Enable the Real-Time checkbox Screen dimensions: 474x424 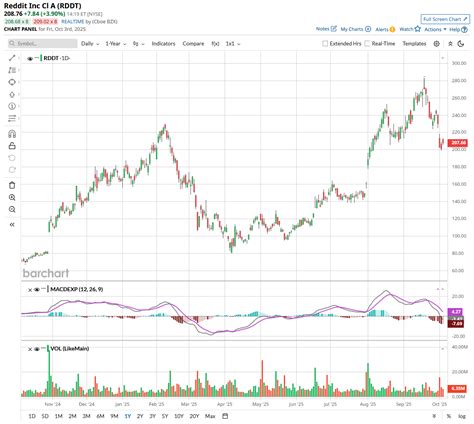click(367, 44)
